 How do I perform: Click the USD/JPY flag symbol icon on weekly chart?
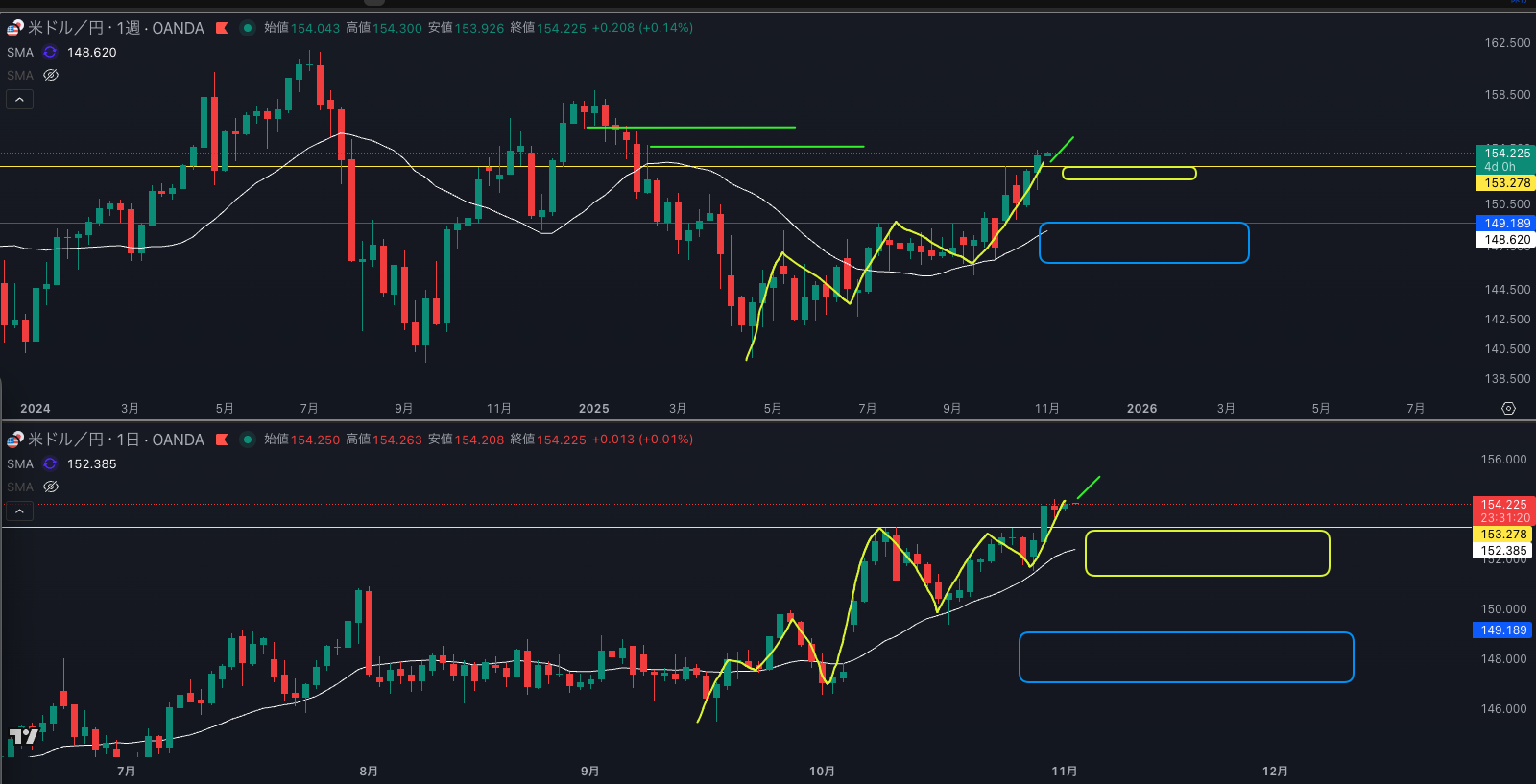(14, 28)
